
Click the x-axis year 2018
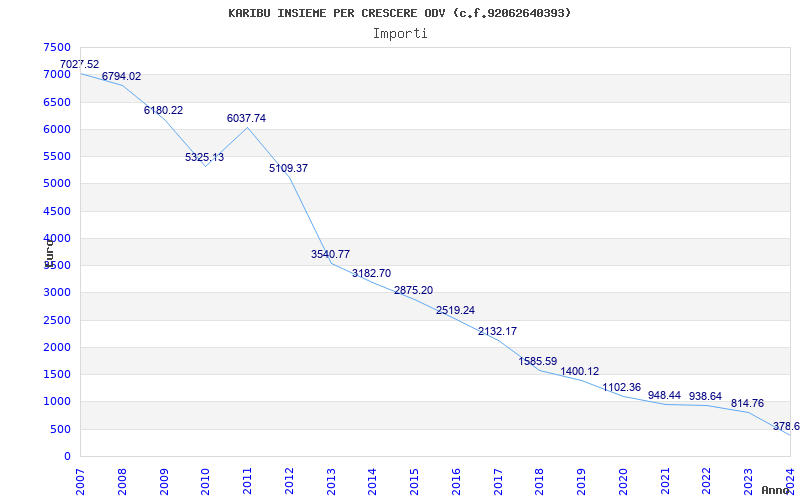coord(540,482)
